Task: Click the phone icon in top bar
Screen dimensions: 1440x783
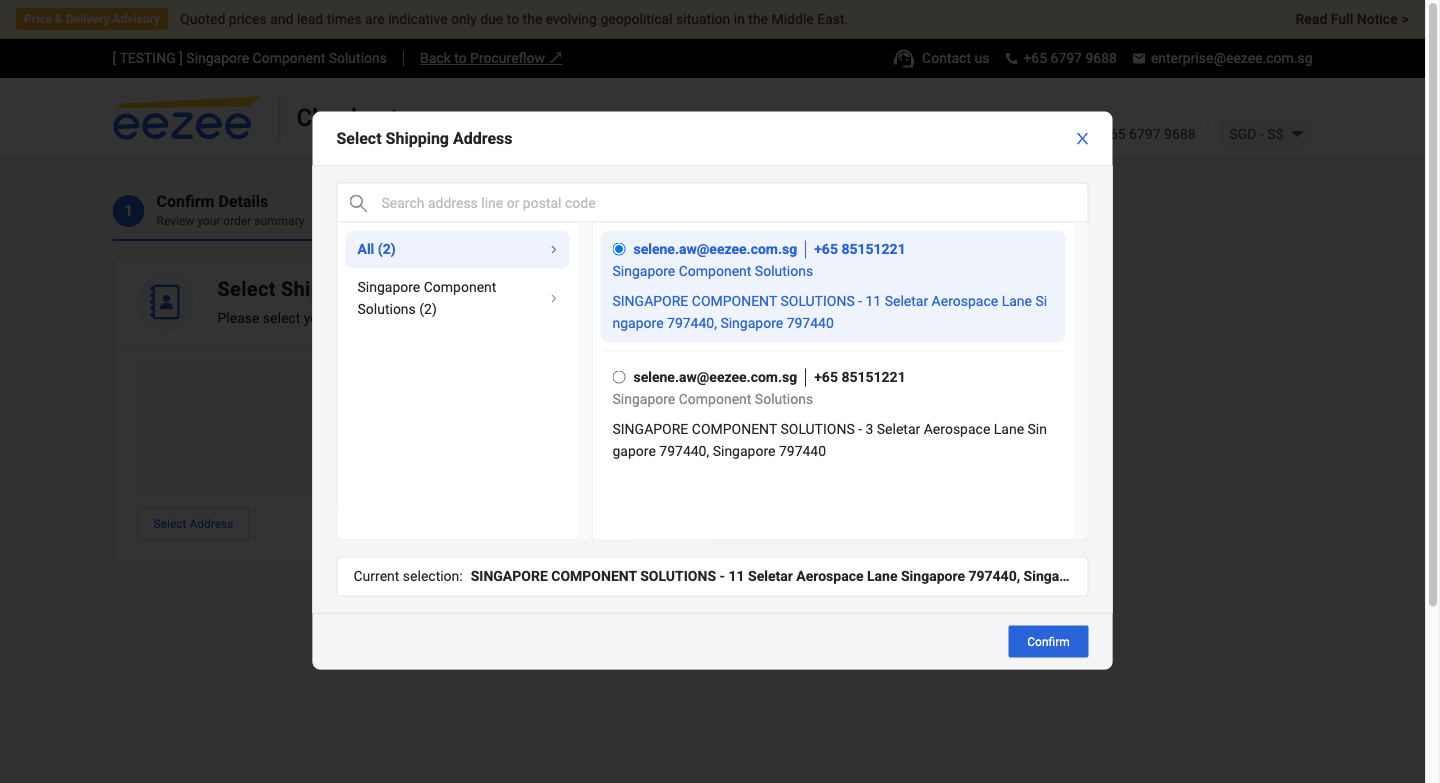Action: pyautogui.click(x=1012, y=58)
